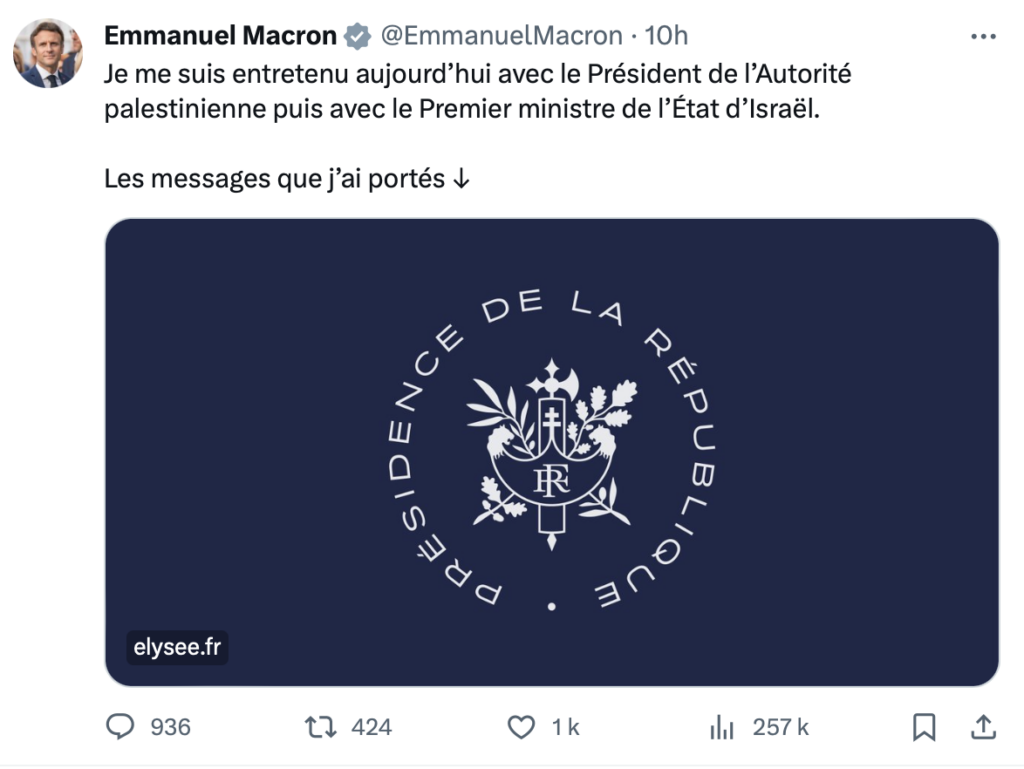
Task: Click the first sentence of the post text
Action: click(x=478, y=74)
